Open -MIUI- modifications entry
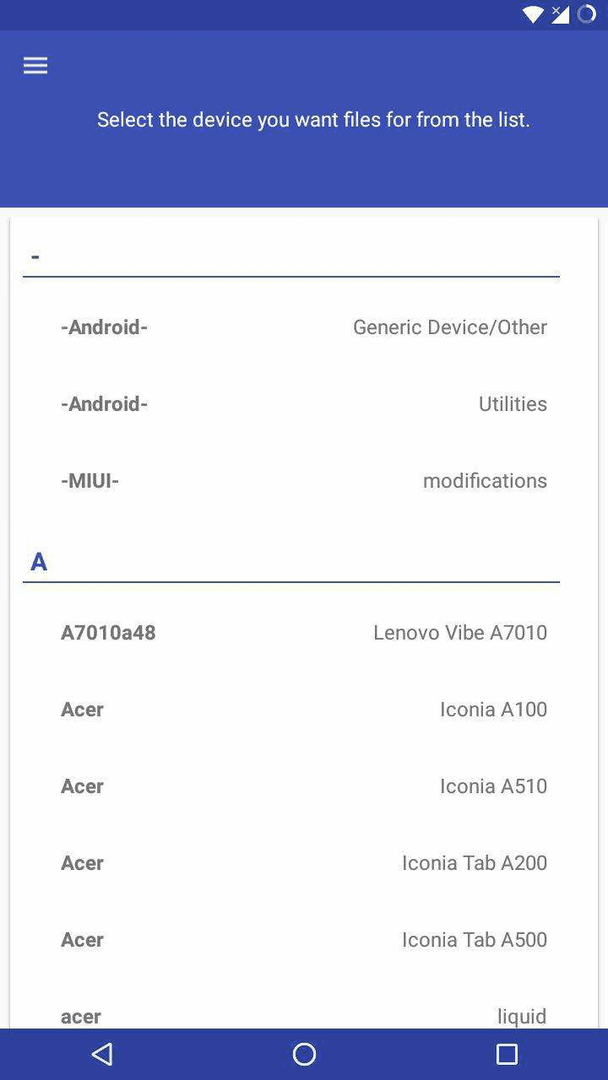This screenshot has height=1080, width=608. (x=304, y=480)
